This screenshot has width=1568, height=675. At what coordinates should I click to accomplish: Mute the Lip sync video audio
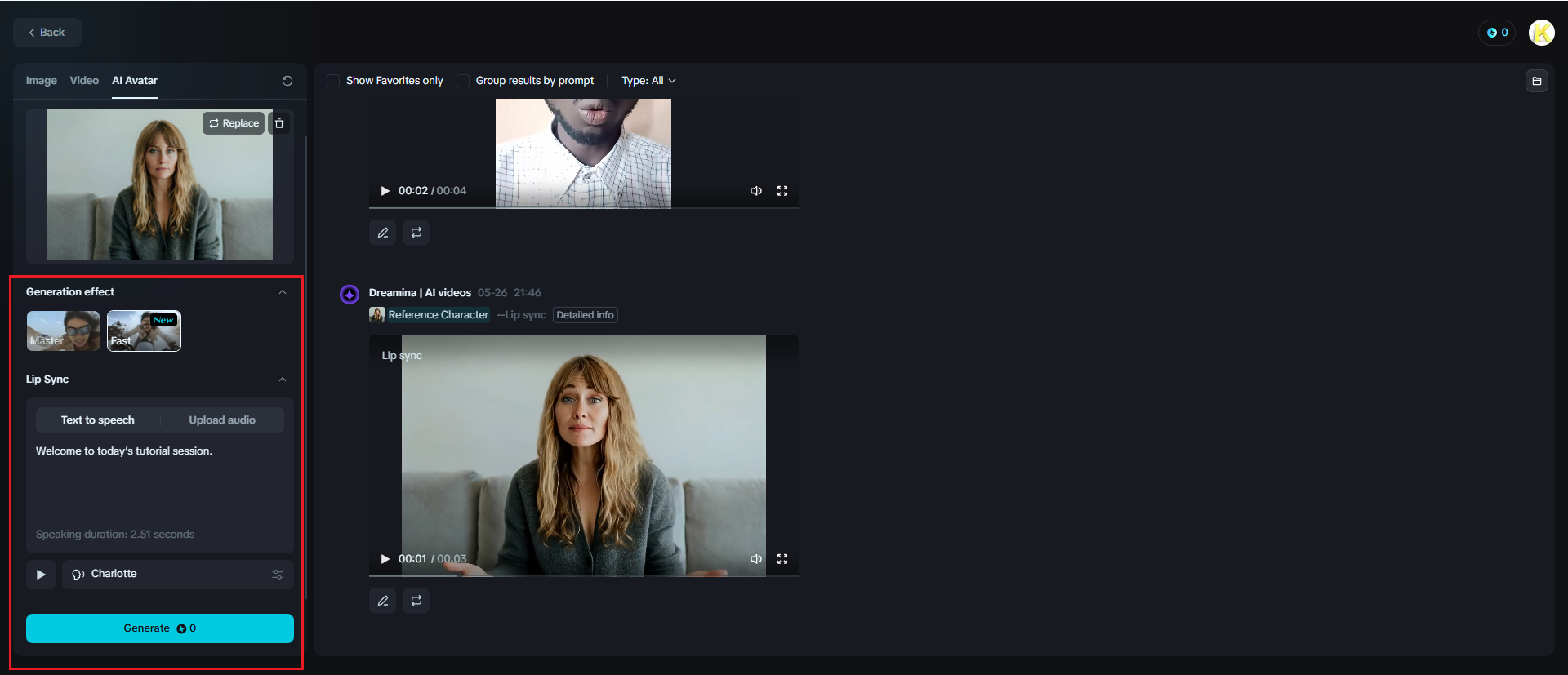click(756, 559)
